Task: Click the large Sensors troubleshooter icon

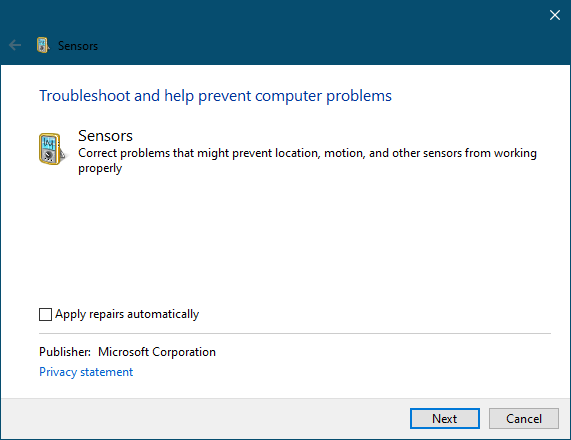Action: click(x=52, y=149)
